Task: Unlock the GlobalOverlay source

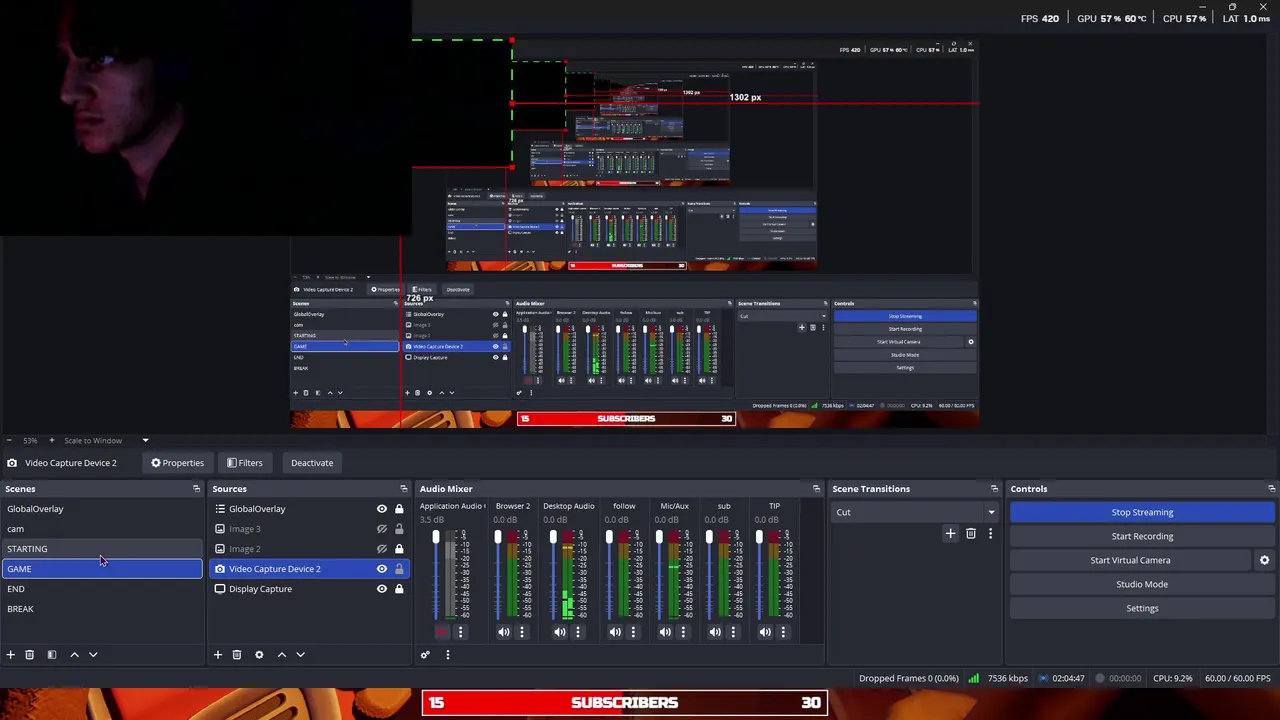Action: tap(399, 509)
